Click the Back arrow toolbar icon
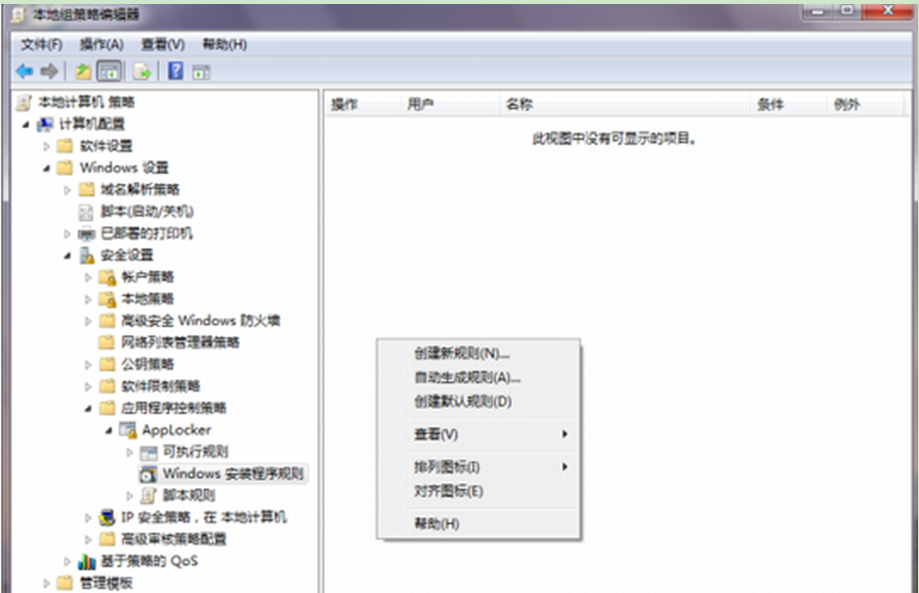919x593 pixels. click(24, 71)
